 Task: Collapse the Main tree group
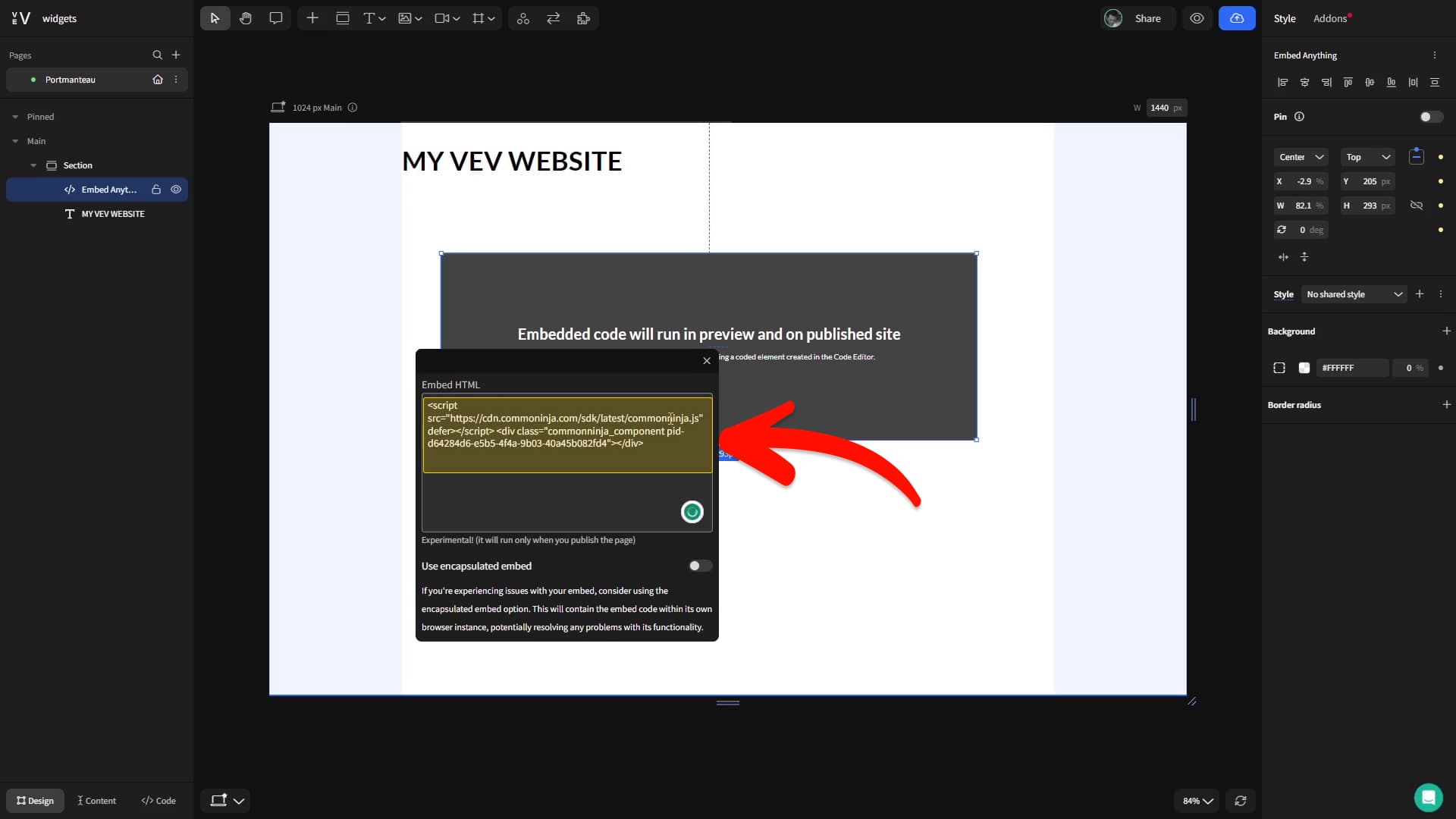pos(15,141)
